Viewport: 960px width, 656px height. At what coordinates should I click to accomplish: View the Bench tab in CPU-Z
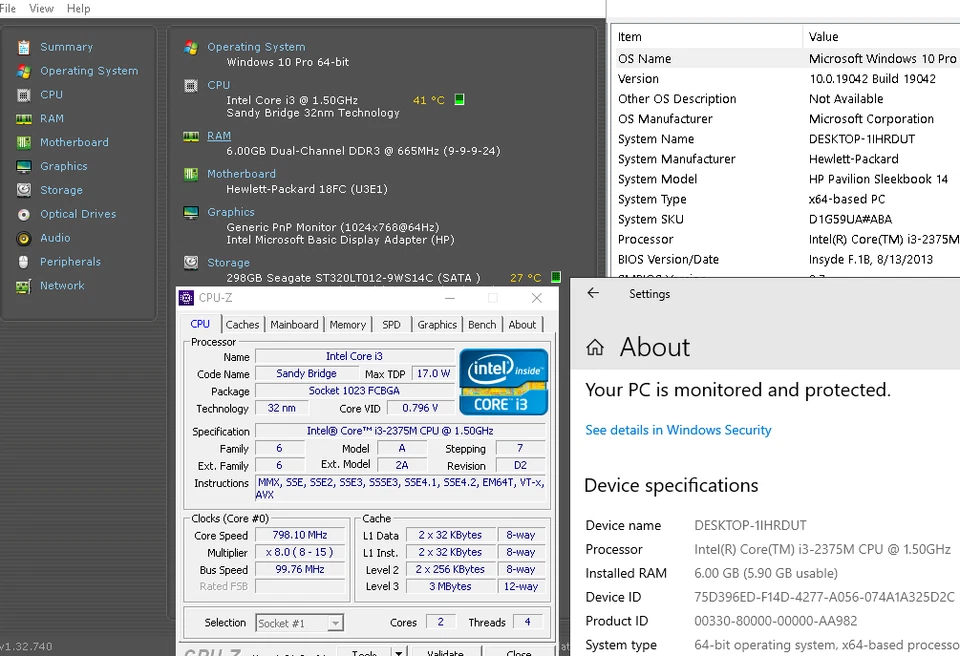coord(481,324)
